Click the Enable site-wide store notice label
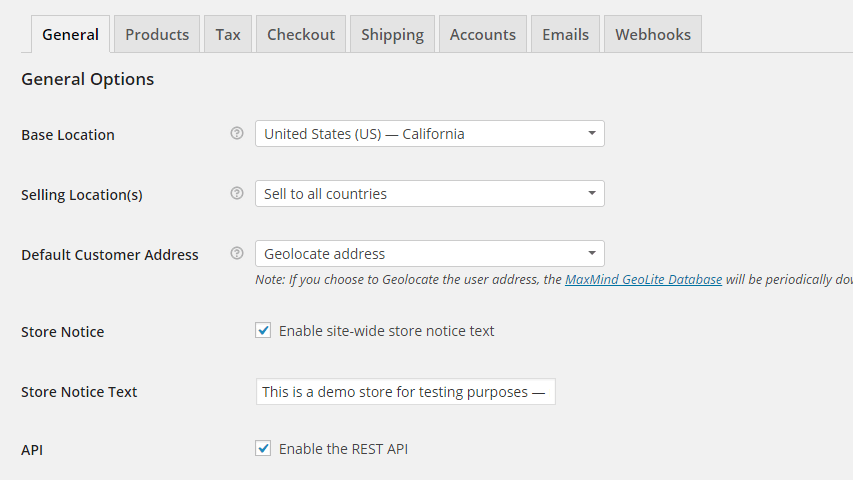This screenshot has width=853, height=480. pos(386,331)
